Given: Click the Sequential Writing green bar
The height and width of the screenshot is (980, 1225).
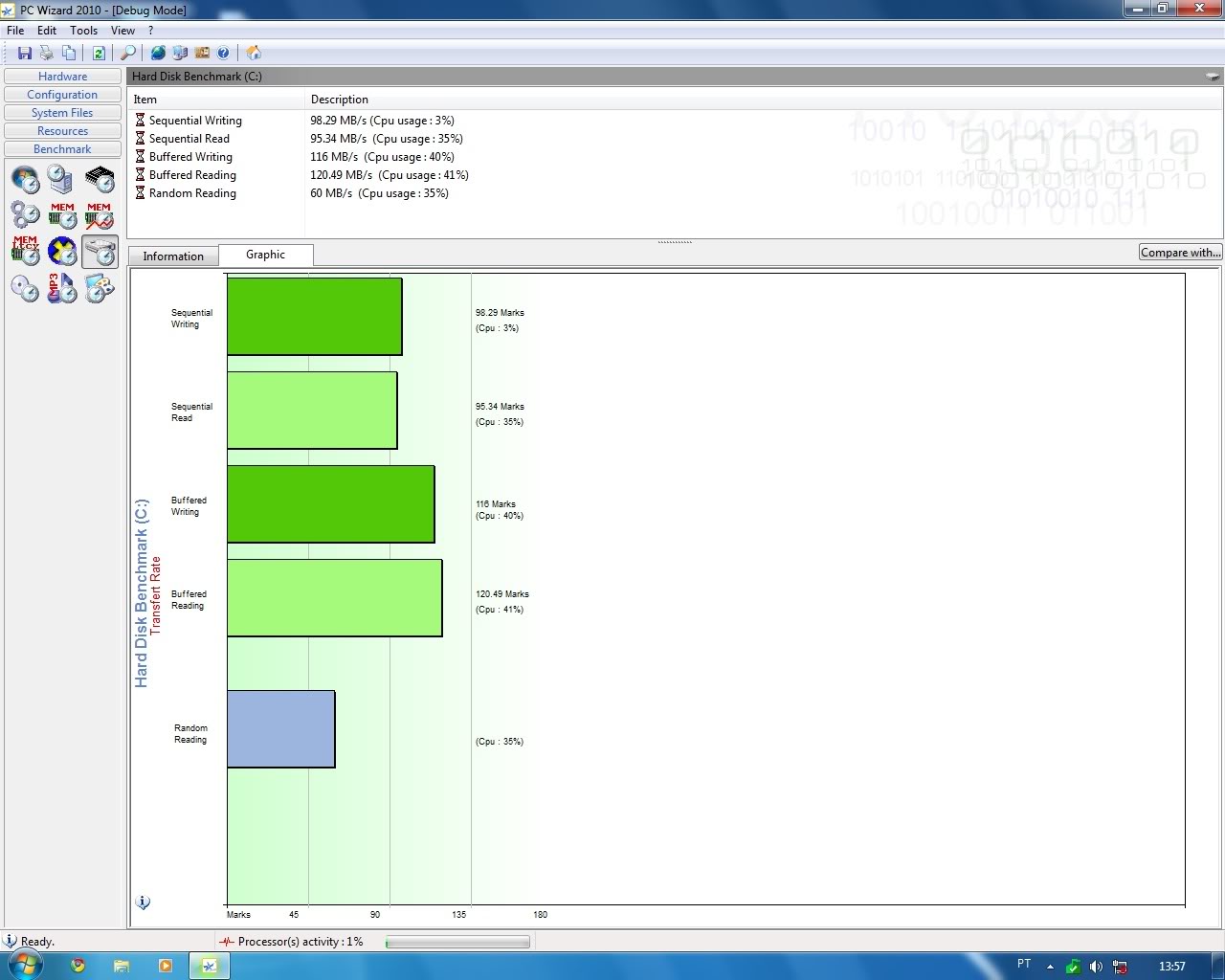Looking at the screenshot, I should point(314,316).
